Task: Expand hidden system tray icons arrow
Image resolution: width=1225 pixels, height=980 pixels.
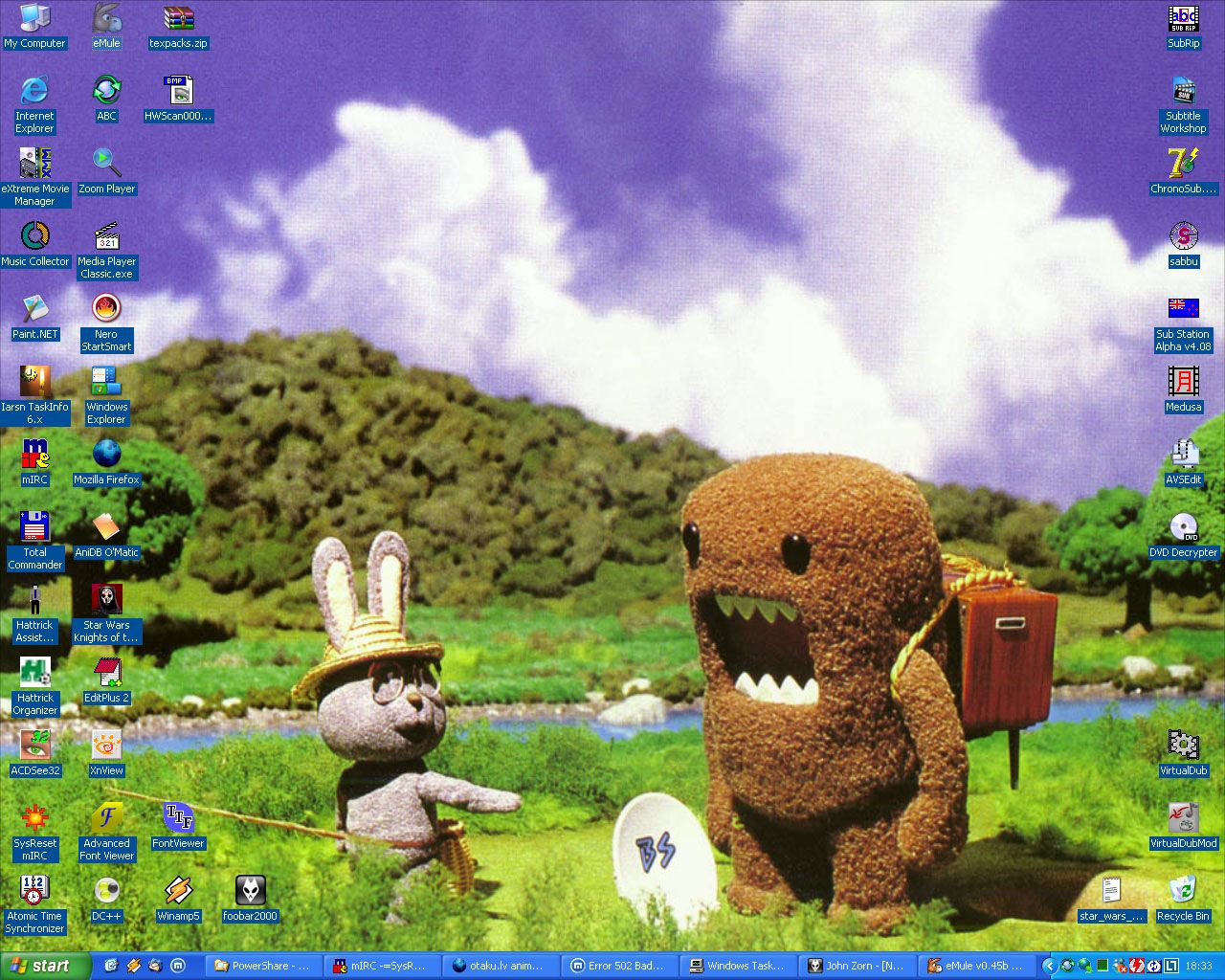Action: point(1050,966)
